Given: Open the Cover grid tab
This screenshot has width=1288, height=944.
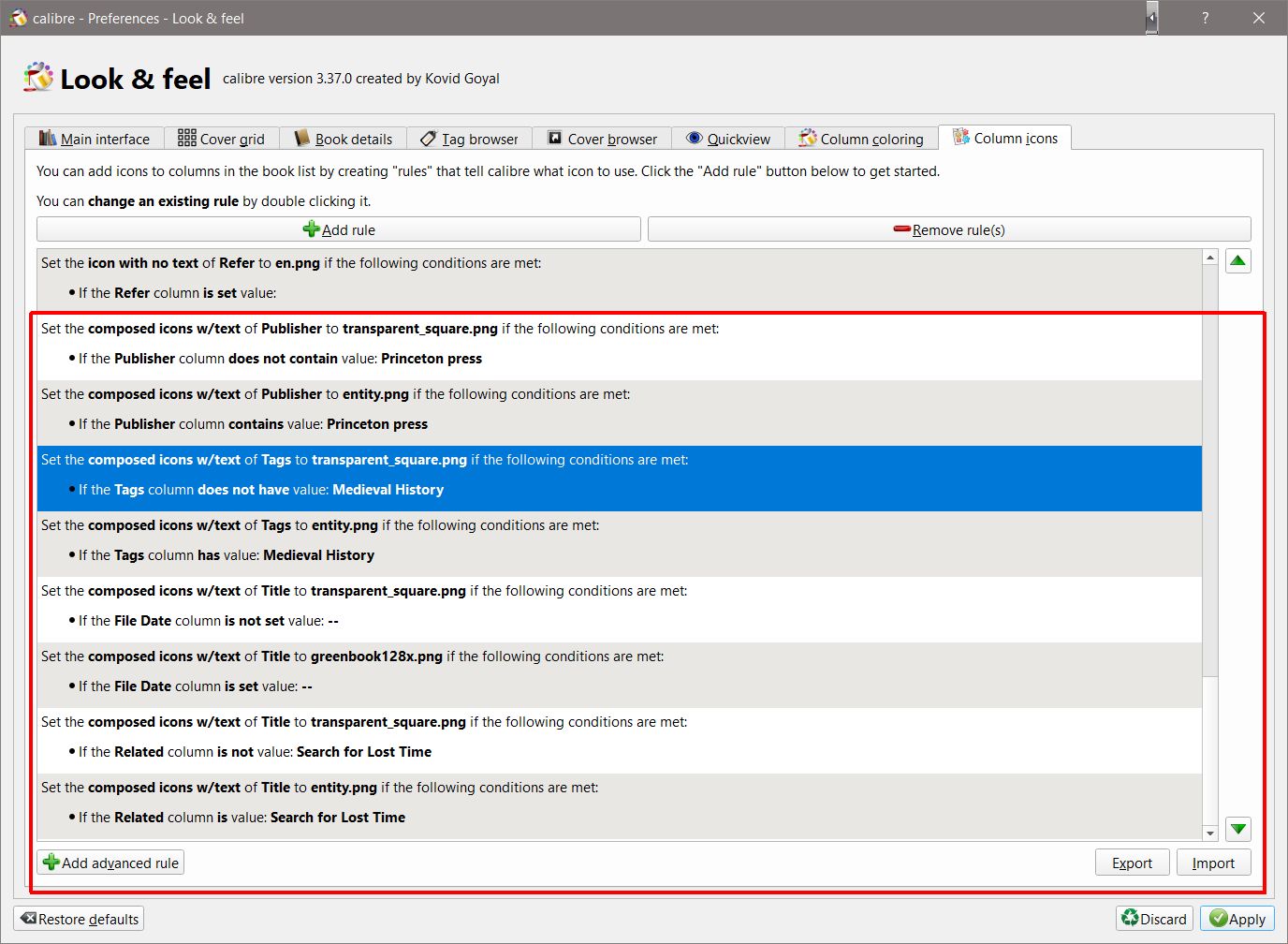Looking at the screenshot, I should pyautogui.click(x=221, y=139).
